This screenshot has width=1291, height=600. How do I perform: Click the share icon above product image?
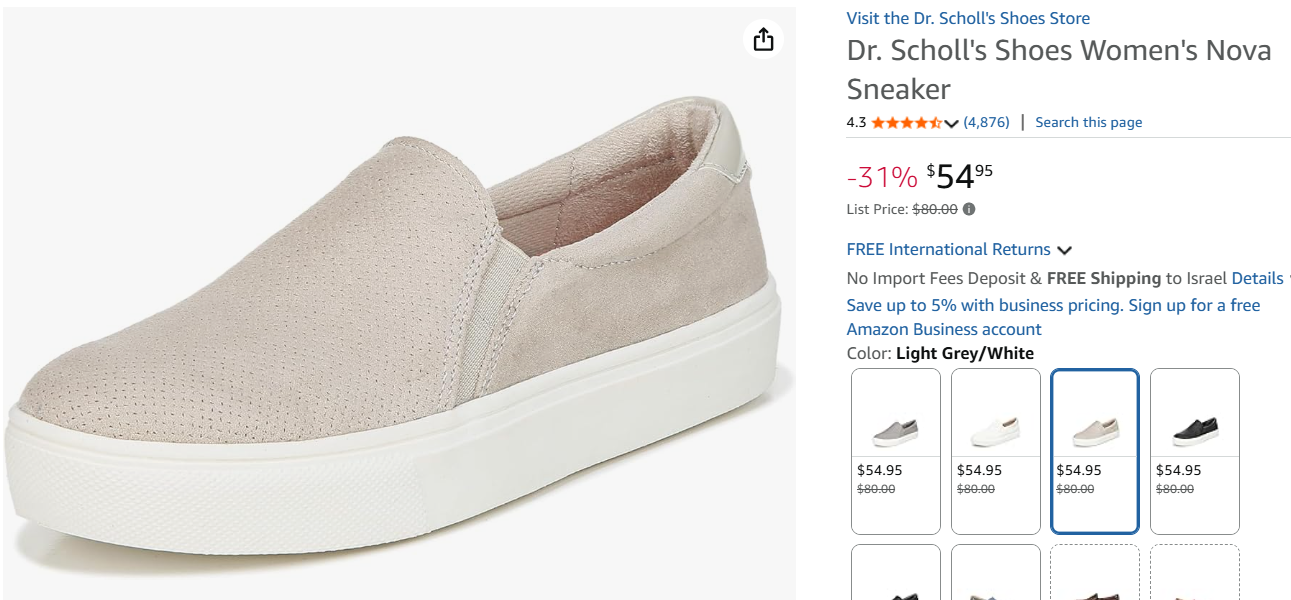point(763,39)
